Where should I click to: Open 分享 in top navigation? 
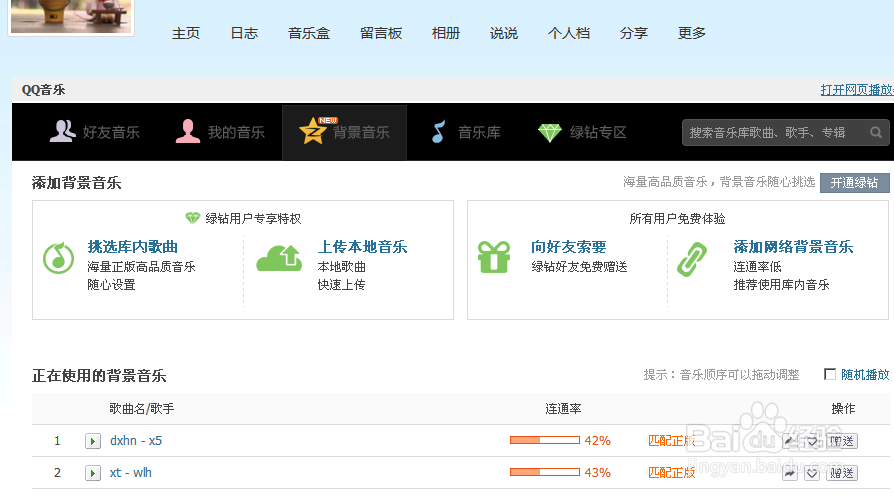pos(634,34)
